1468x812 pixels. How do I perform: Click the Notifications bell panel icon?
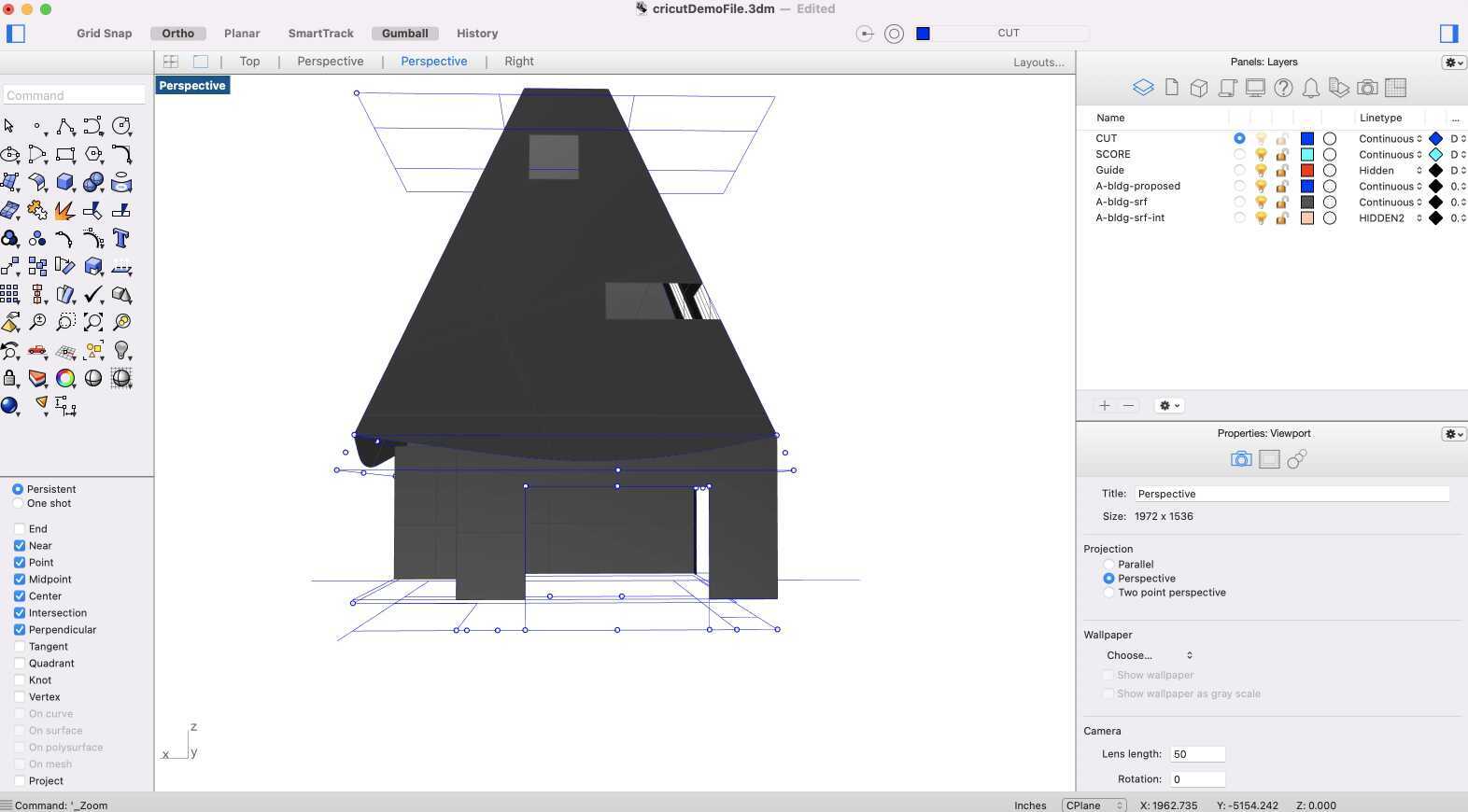(1311, 88)
